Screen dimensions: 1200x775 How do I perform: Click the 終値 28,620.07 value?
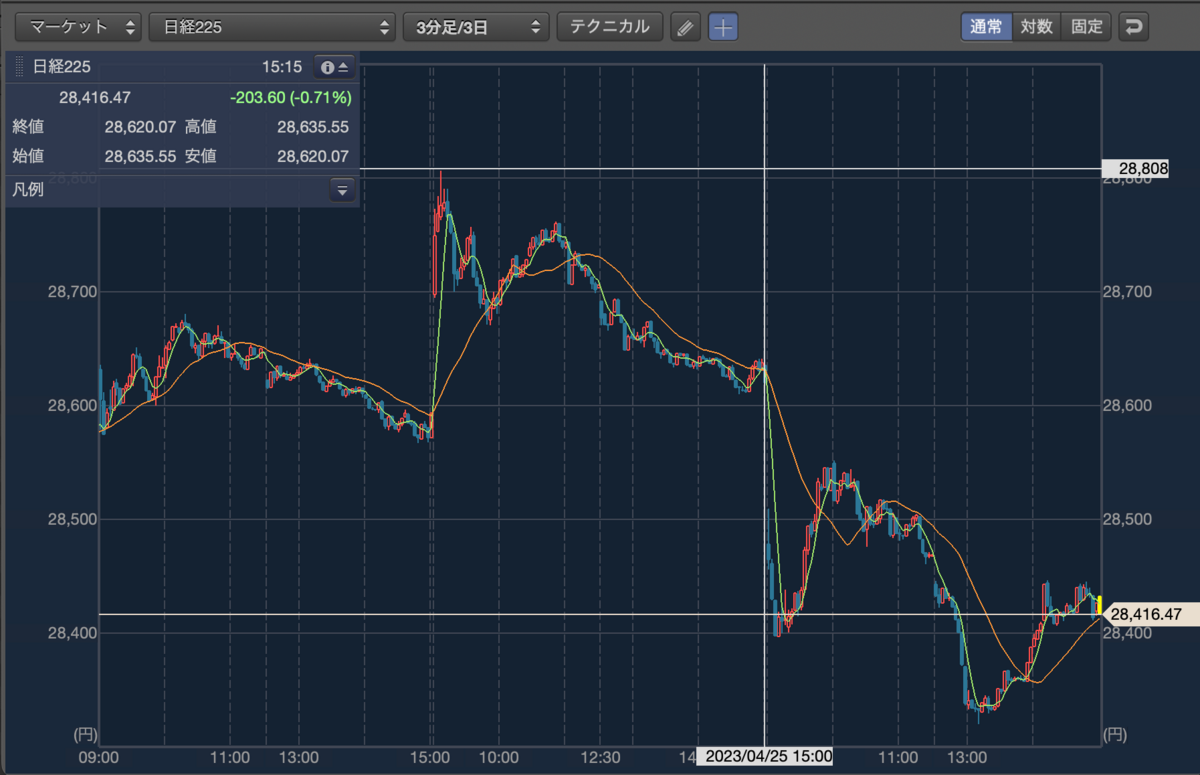click(140, 127)
